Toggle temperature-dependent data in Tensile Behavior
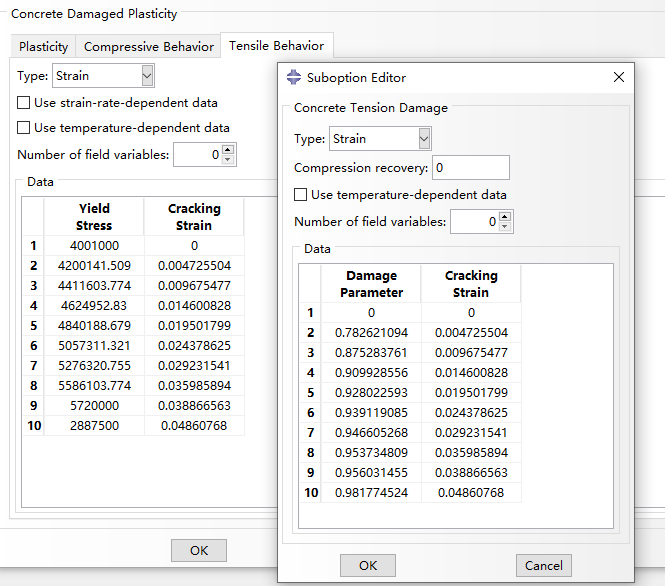Image resolution: width=665 pixels, height=586 pixels. point(24,128)
